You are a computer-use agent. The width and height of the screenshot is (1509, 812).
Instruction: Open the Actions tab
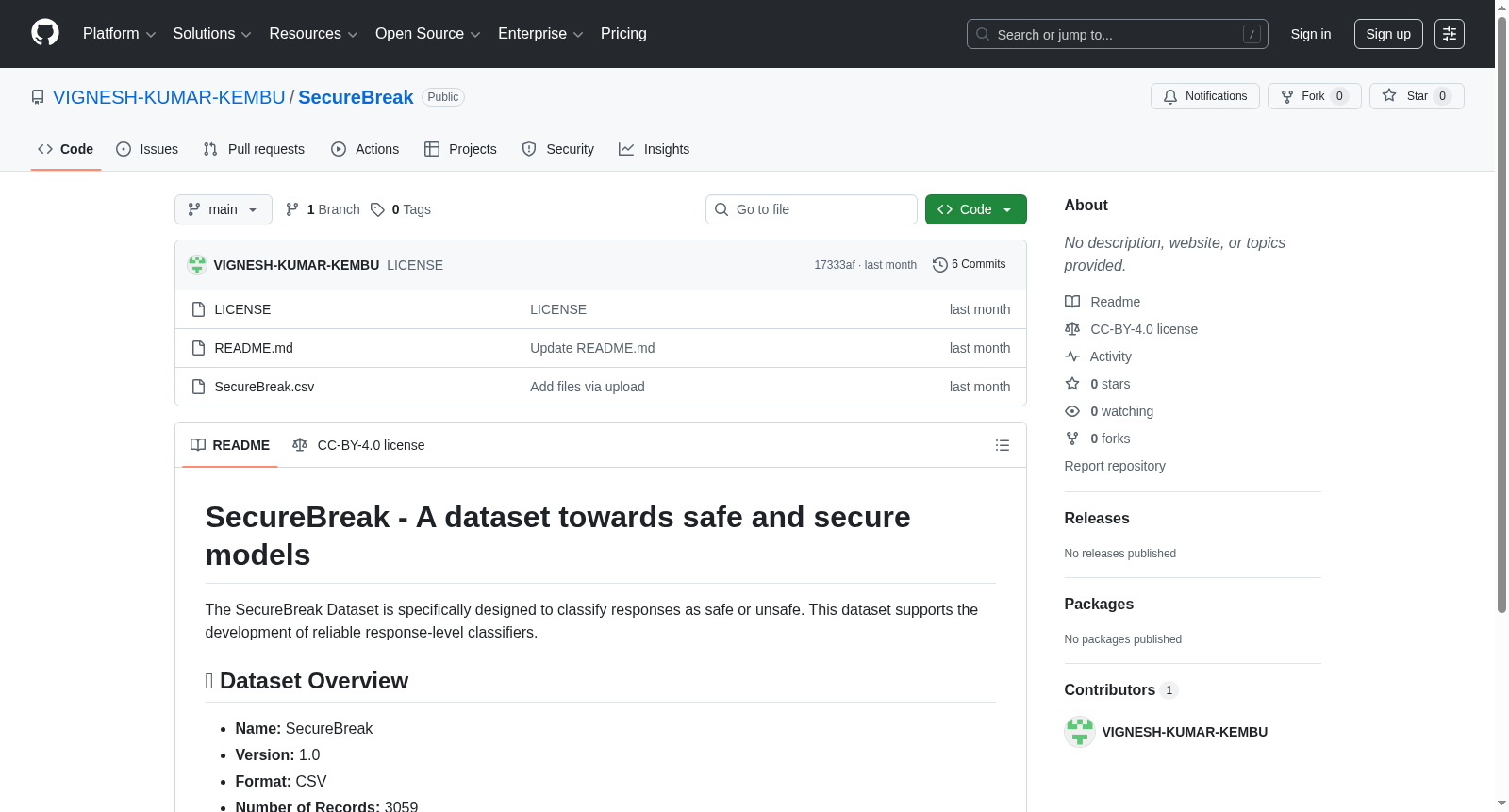point(365,149)
